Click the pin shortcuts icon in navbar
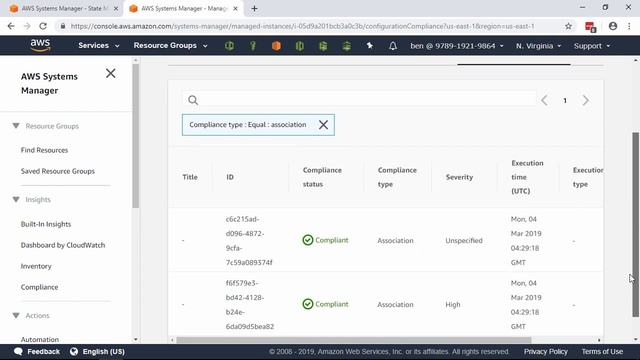640x360 pixels. pyautogui.click(x=370, y=46)
